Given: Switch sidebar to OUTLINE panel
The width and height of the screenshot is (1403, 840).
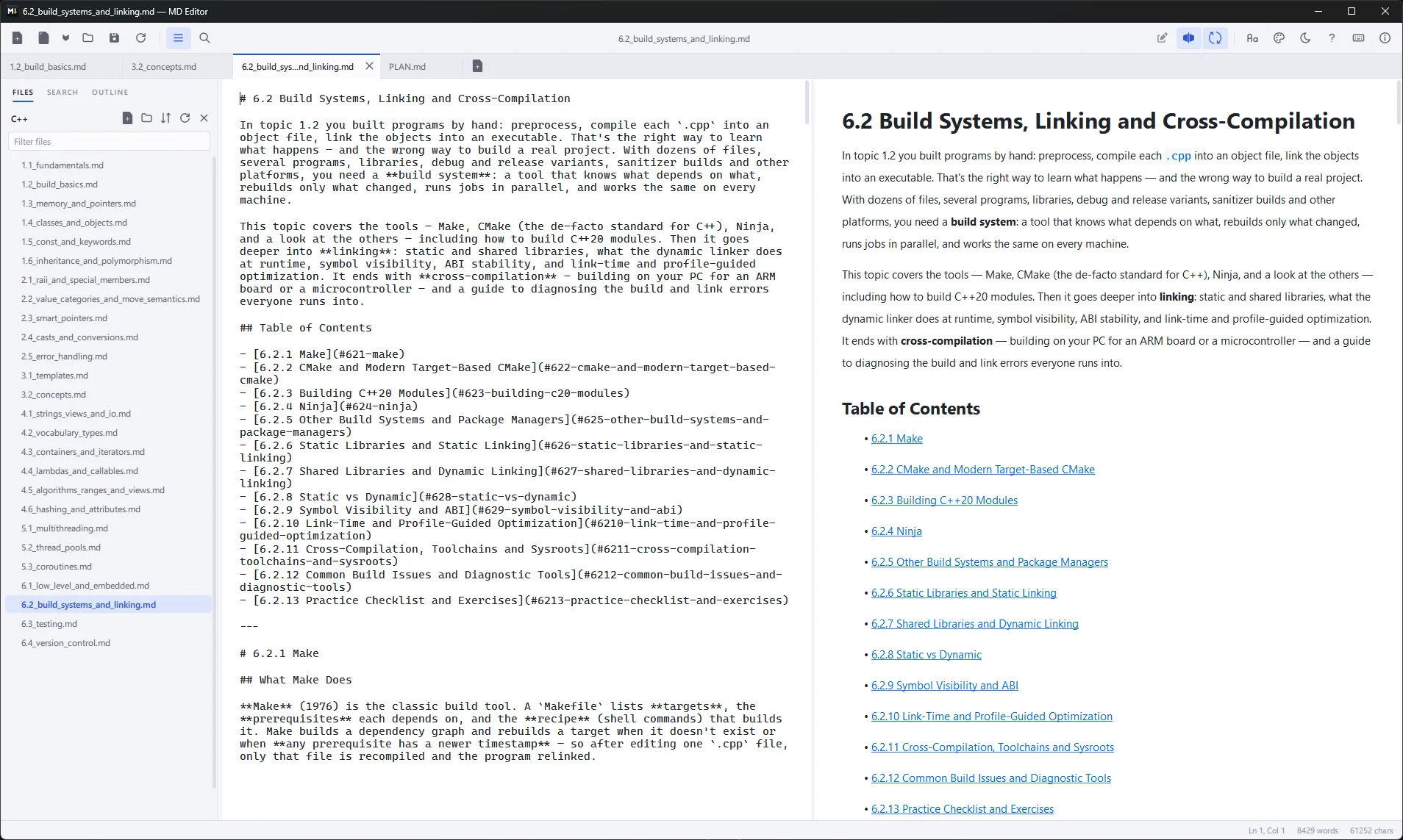Looking at the screenshot, I should [x=110, y=93].
